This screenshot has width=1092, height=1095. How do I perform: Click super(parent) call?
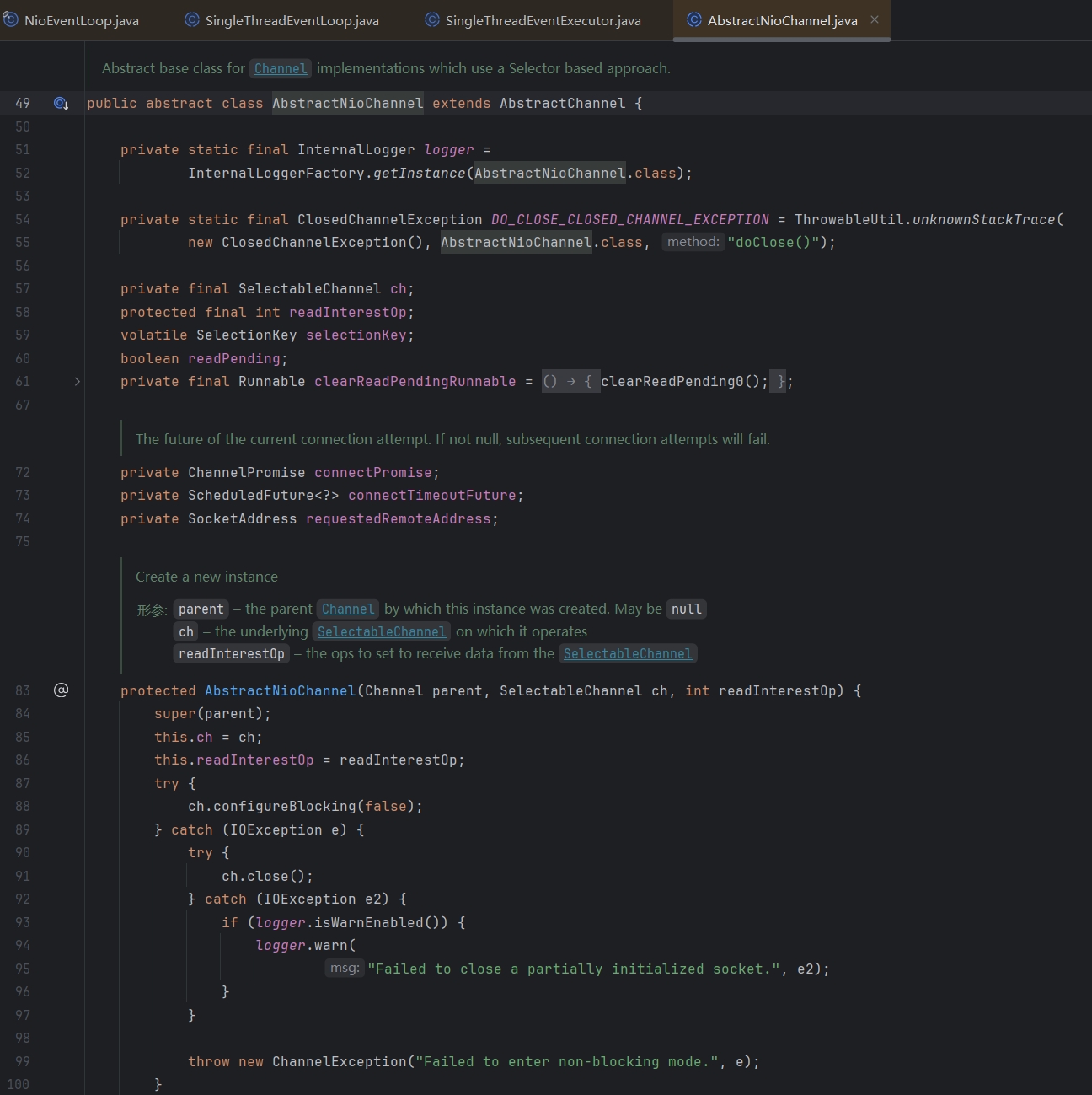[x=212, y=713]
